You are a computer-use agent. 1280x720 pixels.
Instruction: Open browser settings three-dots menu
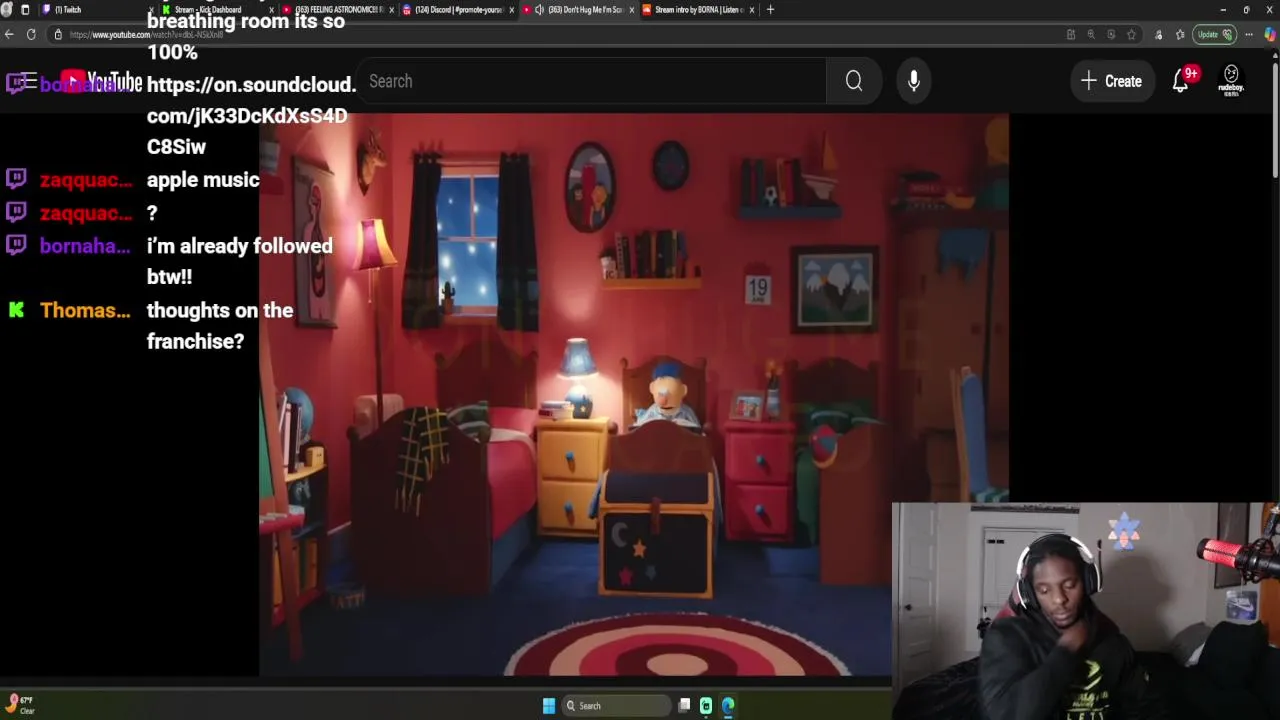click(1249, 35)
